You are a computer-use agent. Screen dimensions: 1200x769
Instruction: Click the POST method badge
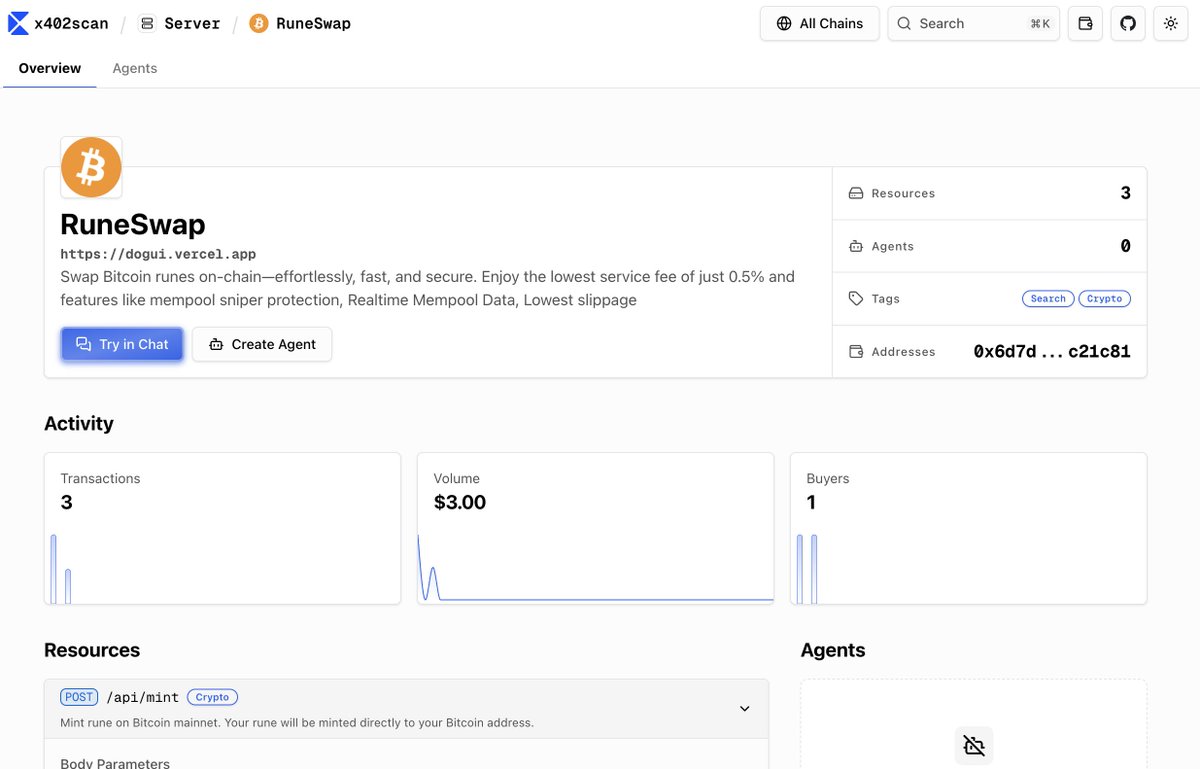(80, 697)
